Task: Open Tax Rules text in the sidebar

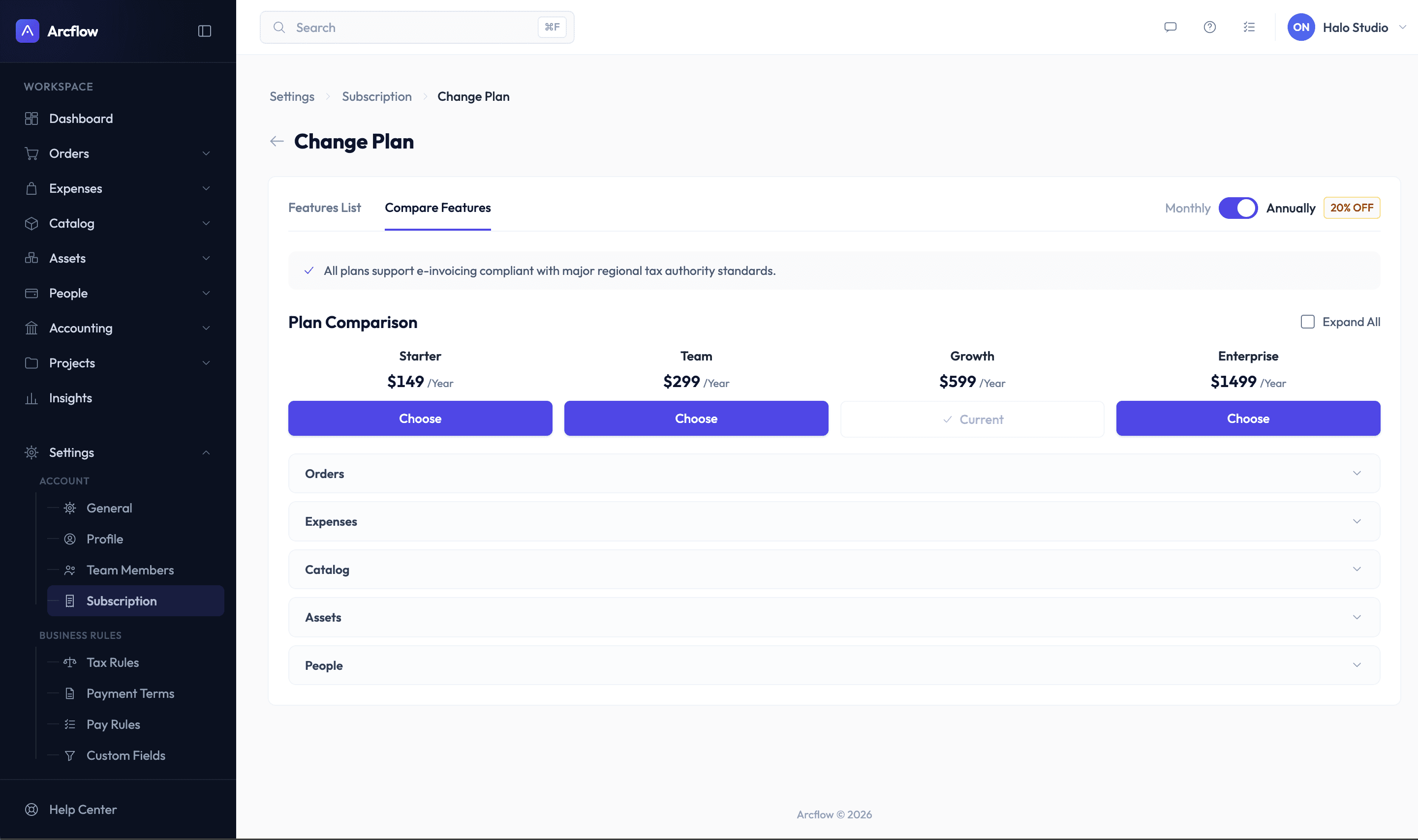Action: 113,662
